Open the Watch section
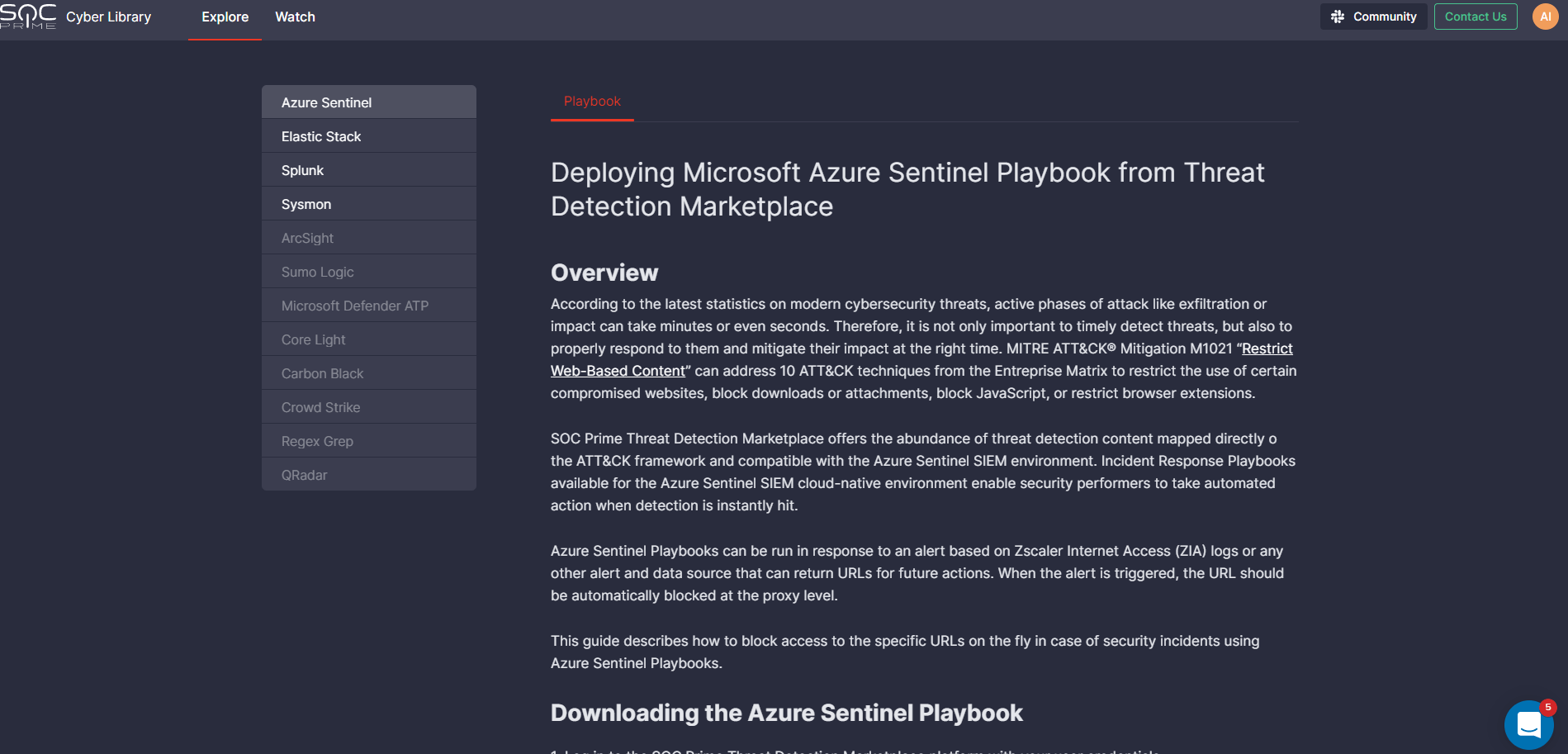1568x754 pixels. click(295, 17)
